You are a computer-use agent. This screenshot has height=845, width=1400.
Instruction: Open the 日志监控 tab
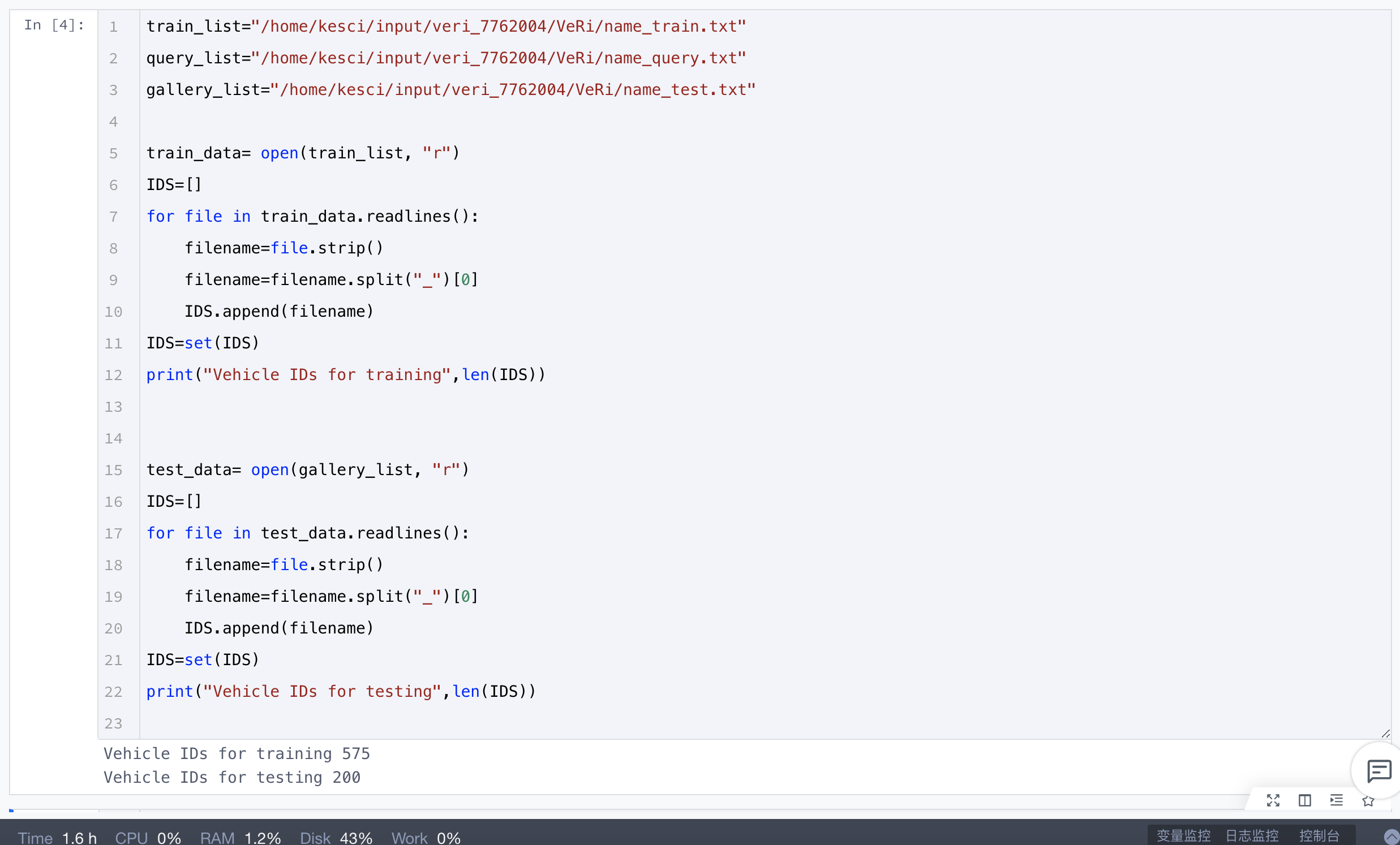(1252, 836)
